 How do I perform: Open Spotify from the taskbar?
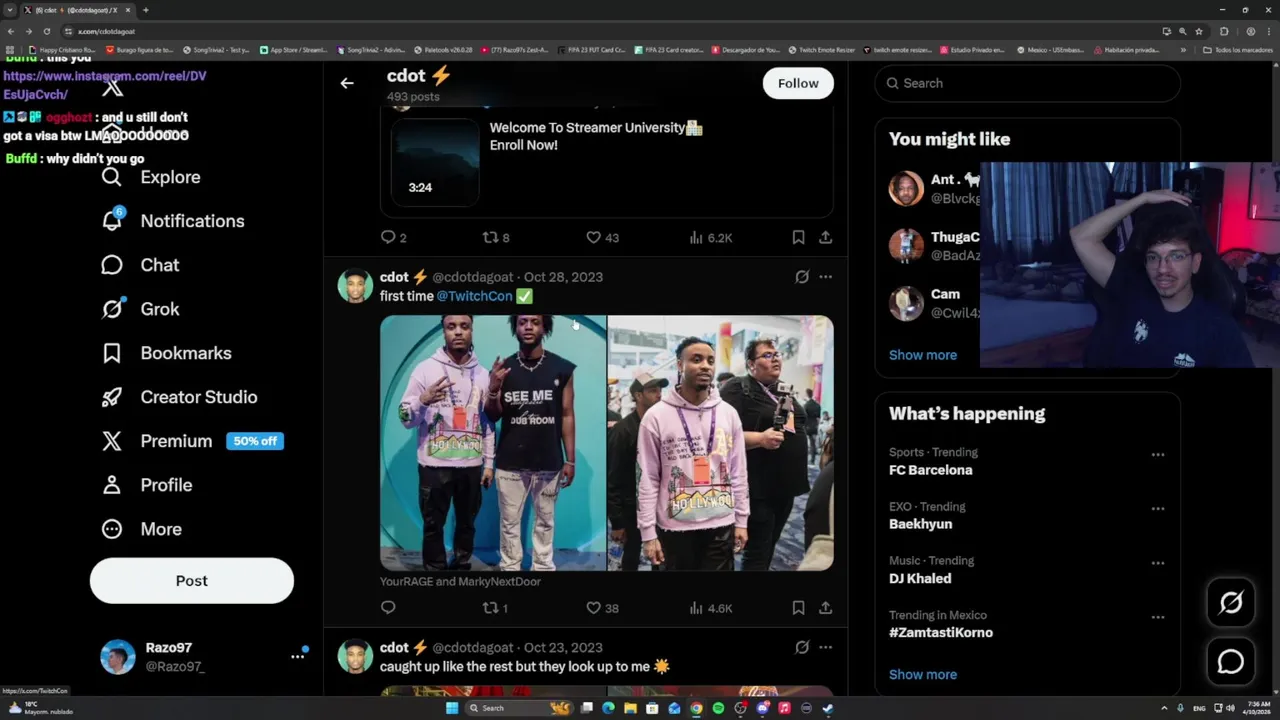[718, 708]
